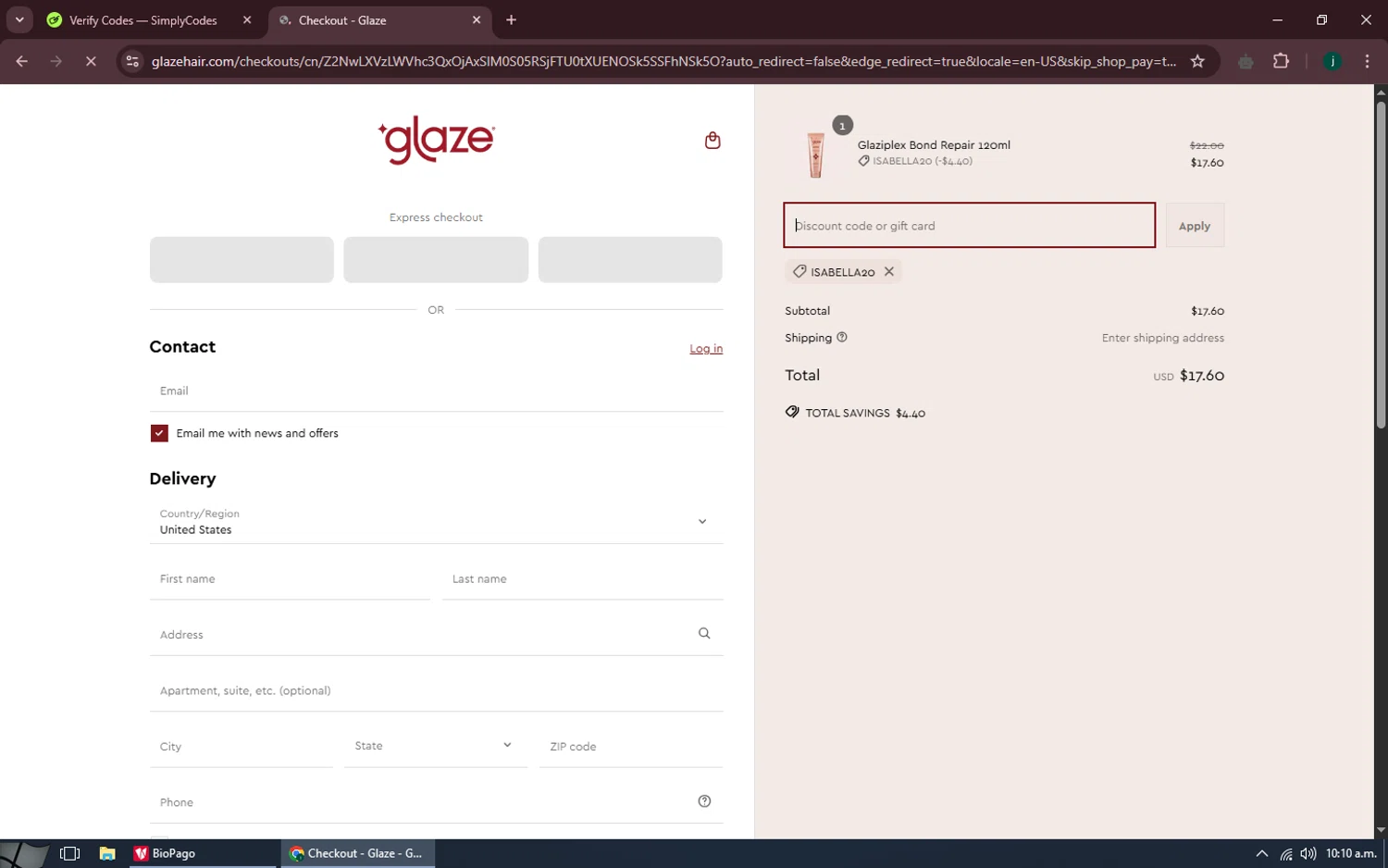Click the middle express checkout button placeholder
This screenshot has height=868, width=1388.
436,259
